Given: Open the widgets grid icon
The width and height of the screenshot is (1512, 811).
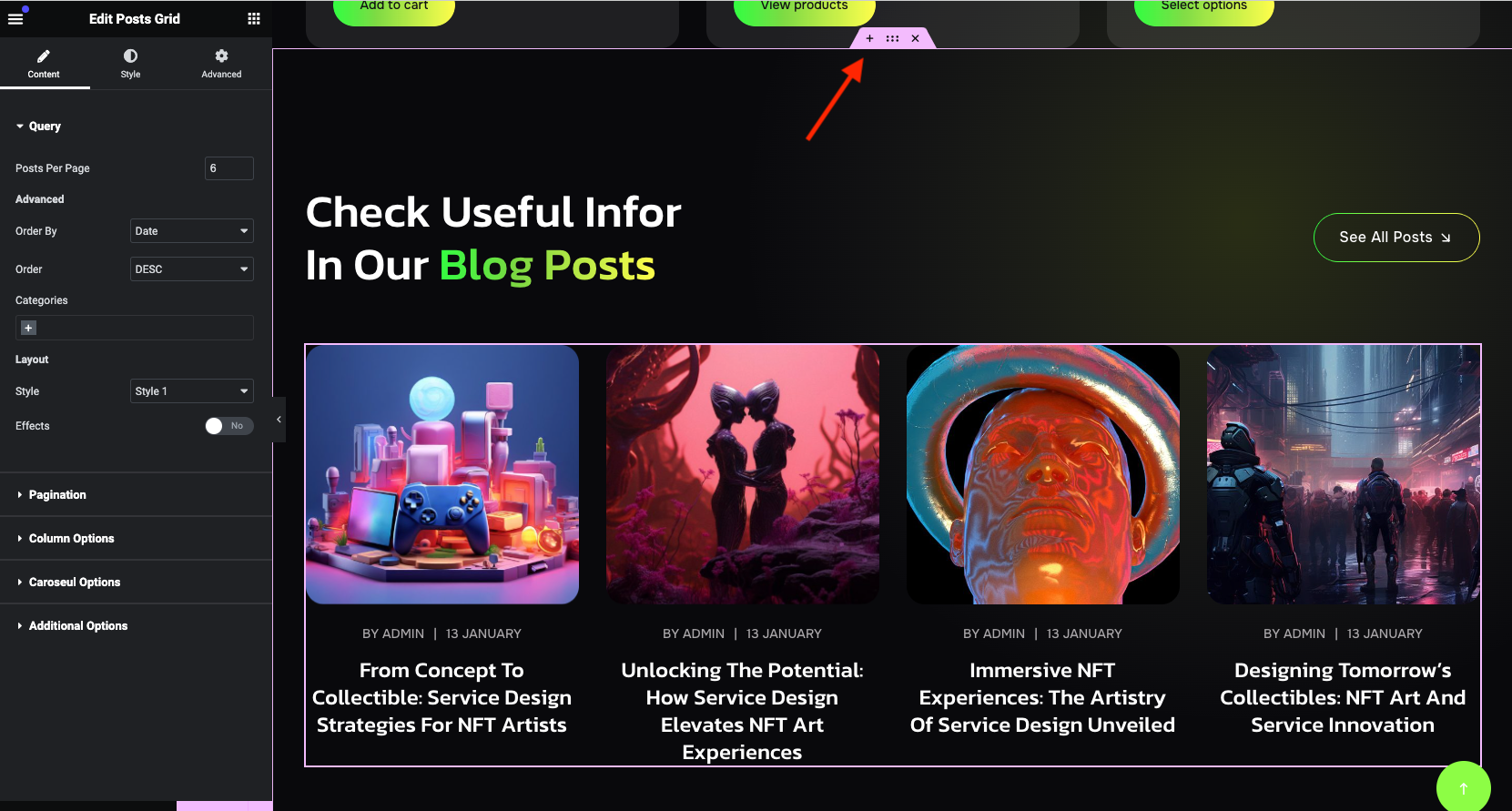Looking at the screenshot, I should (254, 19).
